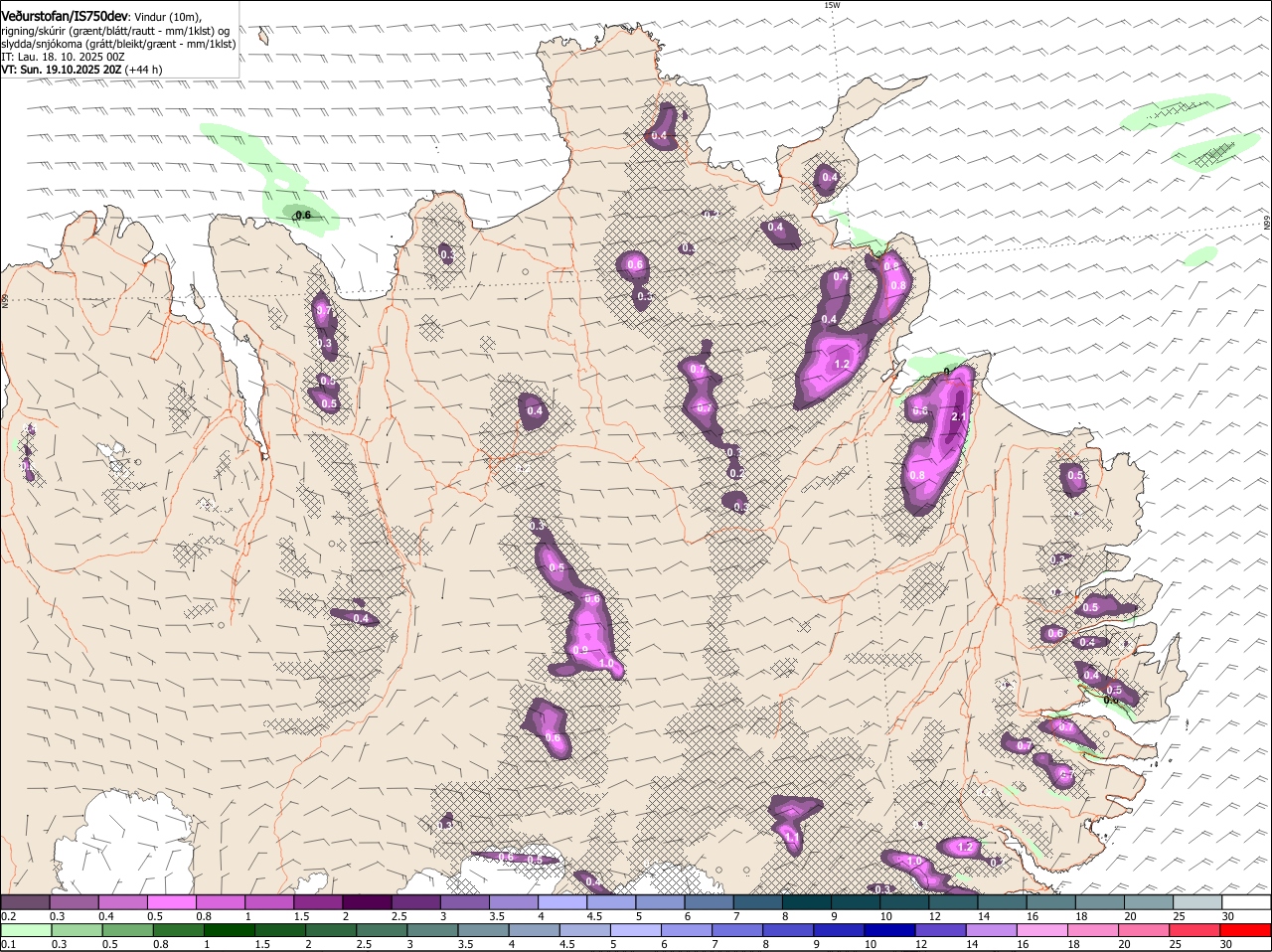This screenshot has width=1272, height=952.
Task: Pick the lower legend 10–12 deep blue swatch
Action: 888,930
